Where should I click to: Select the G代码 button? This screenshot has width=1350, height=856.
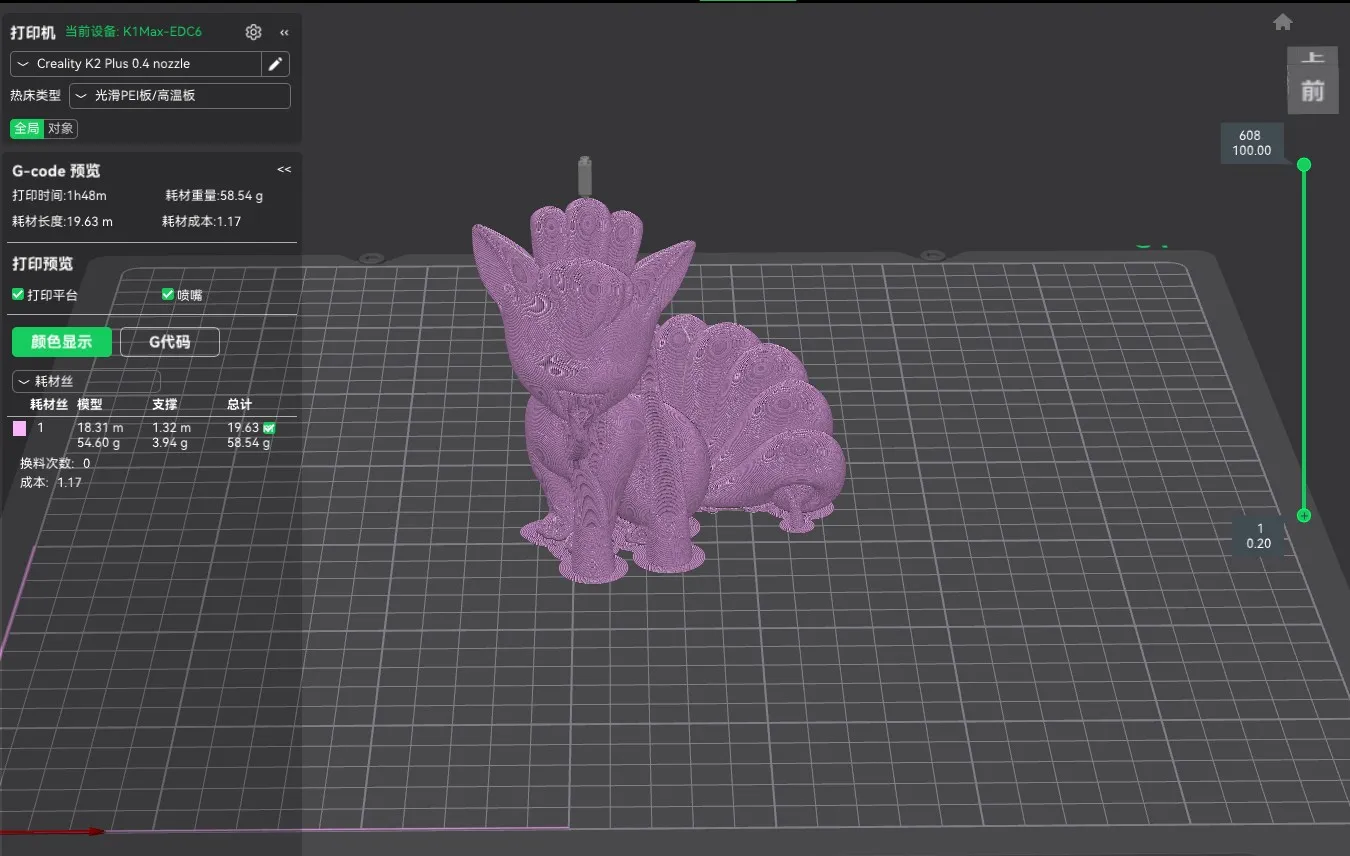(x=170, y=341)
